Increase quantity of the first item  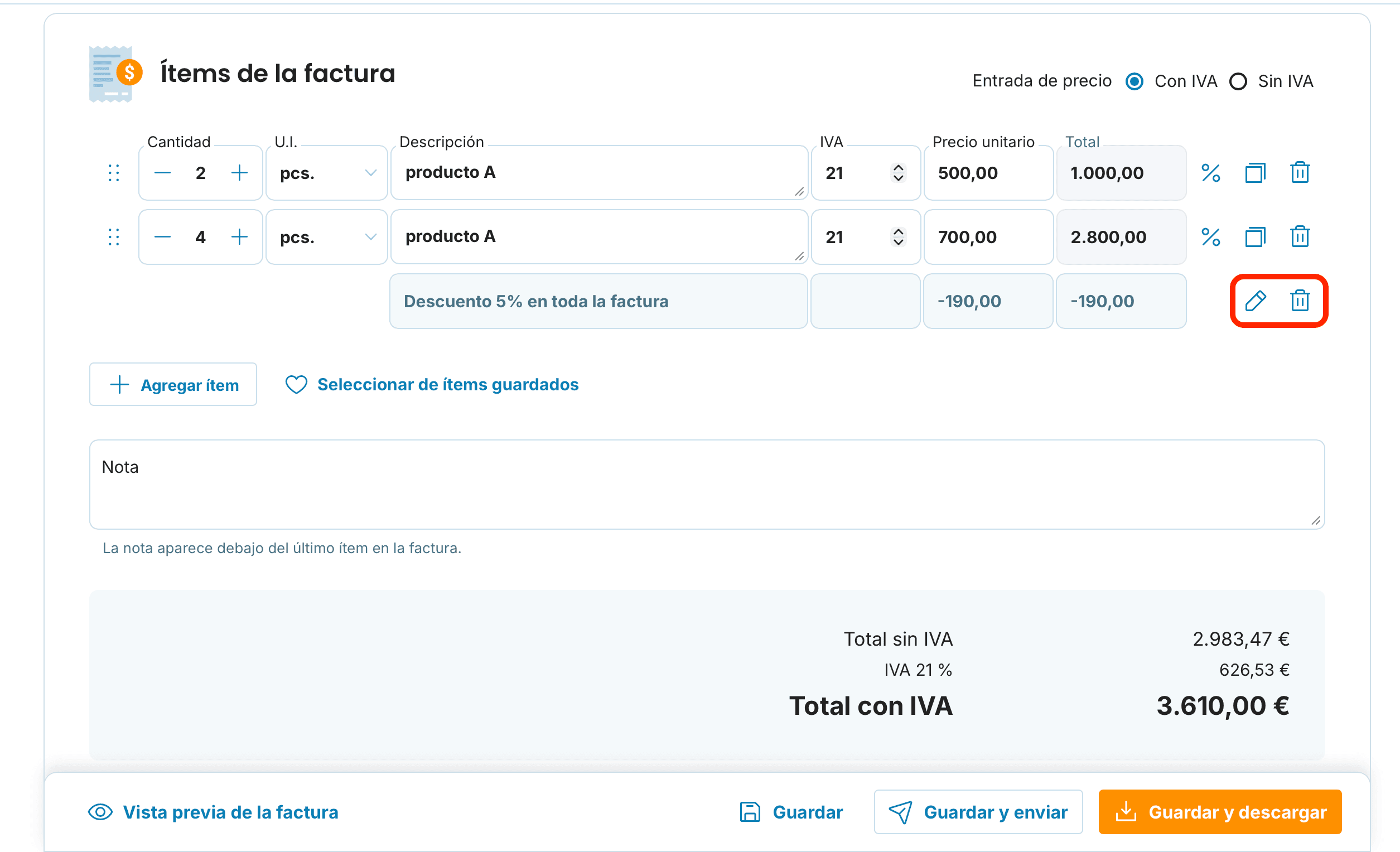click(240, 173)
